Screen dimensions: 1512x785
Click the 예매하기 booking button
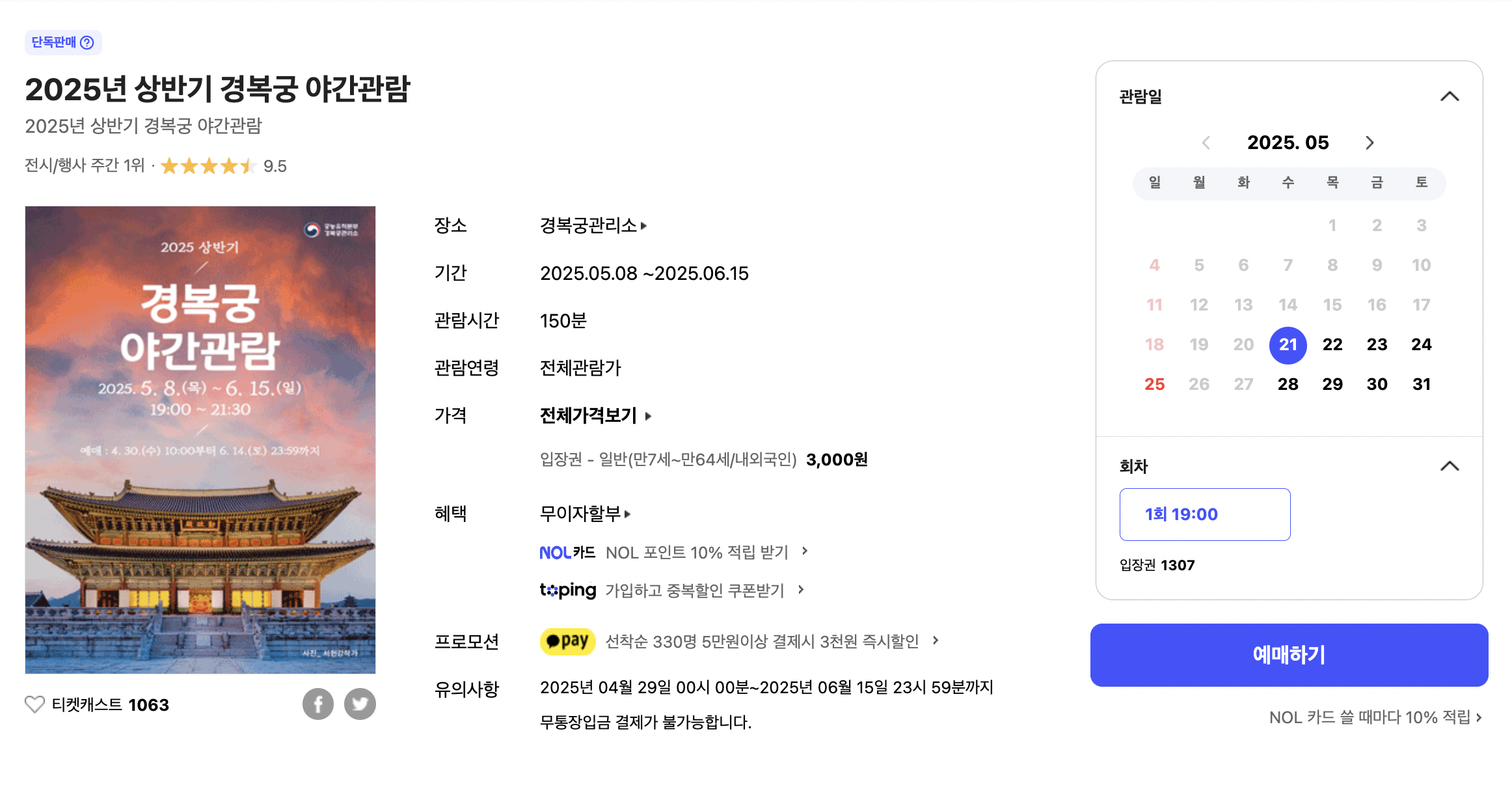pyautogui.click(x=1290, y=655)
